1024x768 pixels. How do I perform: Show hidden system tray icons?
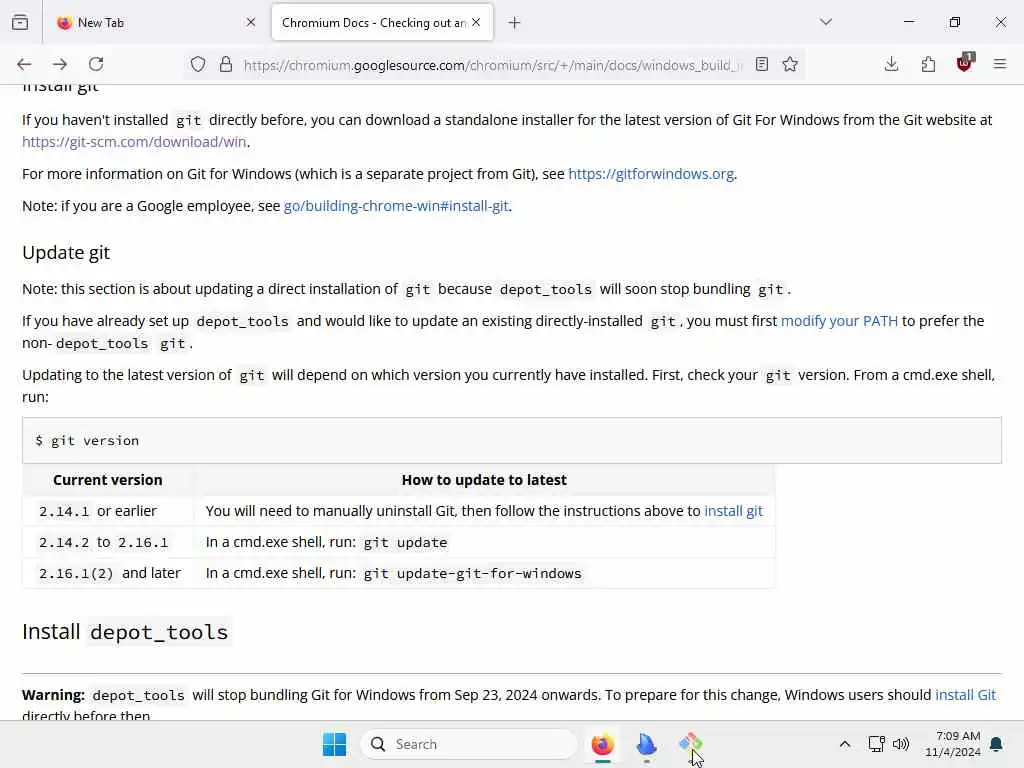[x=844, y=744]
